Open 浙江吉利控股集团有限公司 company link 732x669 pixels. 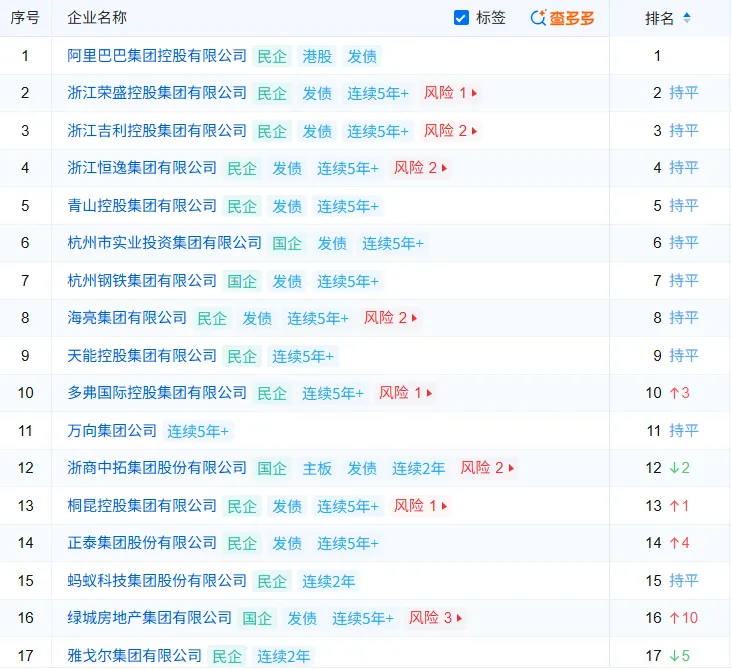click(157, 130)
